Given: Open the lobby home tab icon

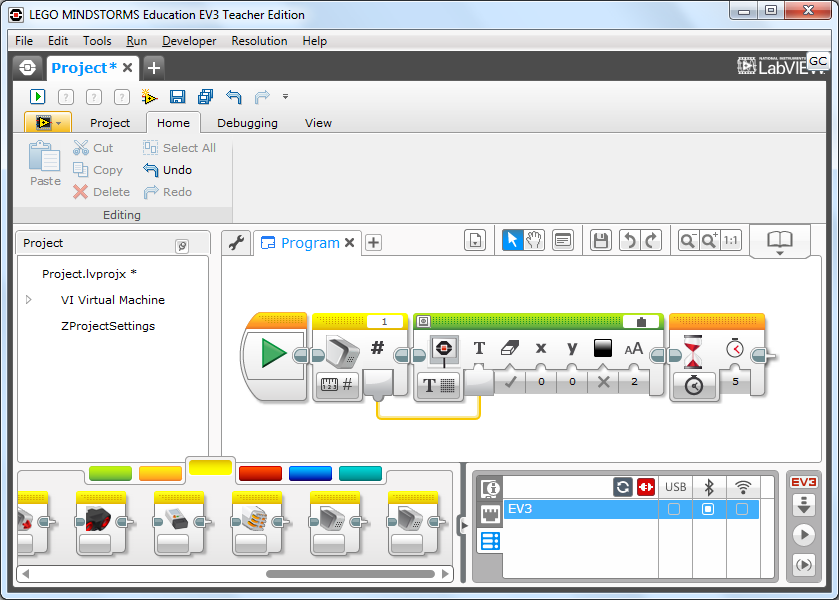Looking at the screenshot, I should click(x=27, y=68).
